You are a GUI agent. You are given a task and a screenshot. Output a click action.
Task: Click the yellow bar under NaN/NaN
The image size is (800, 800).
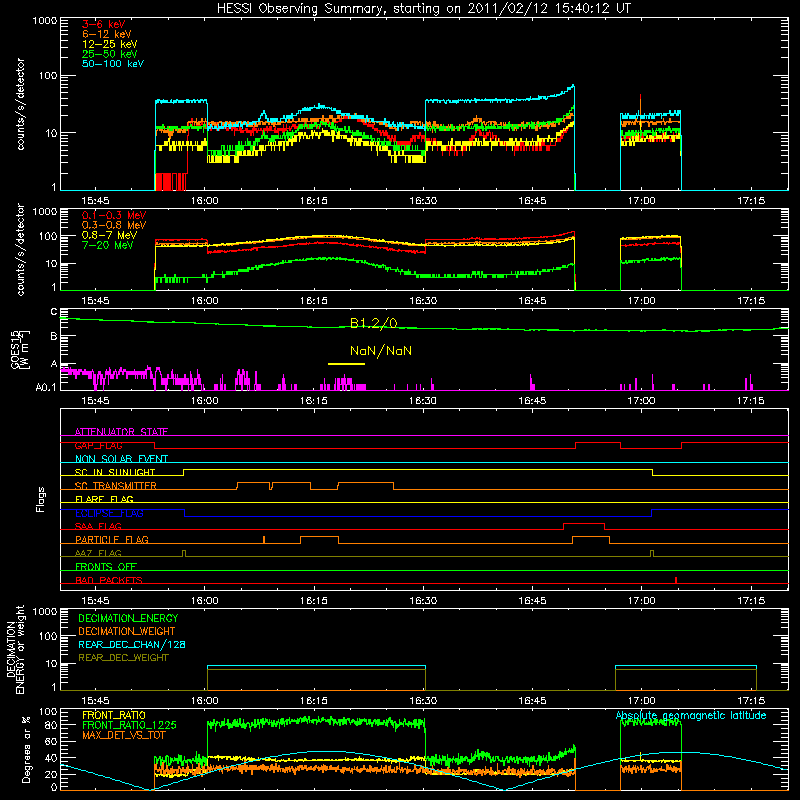pyautogui.click(x=346, y=364)
